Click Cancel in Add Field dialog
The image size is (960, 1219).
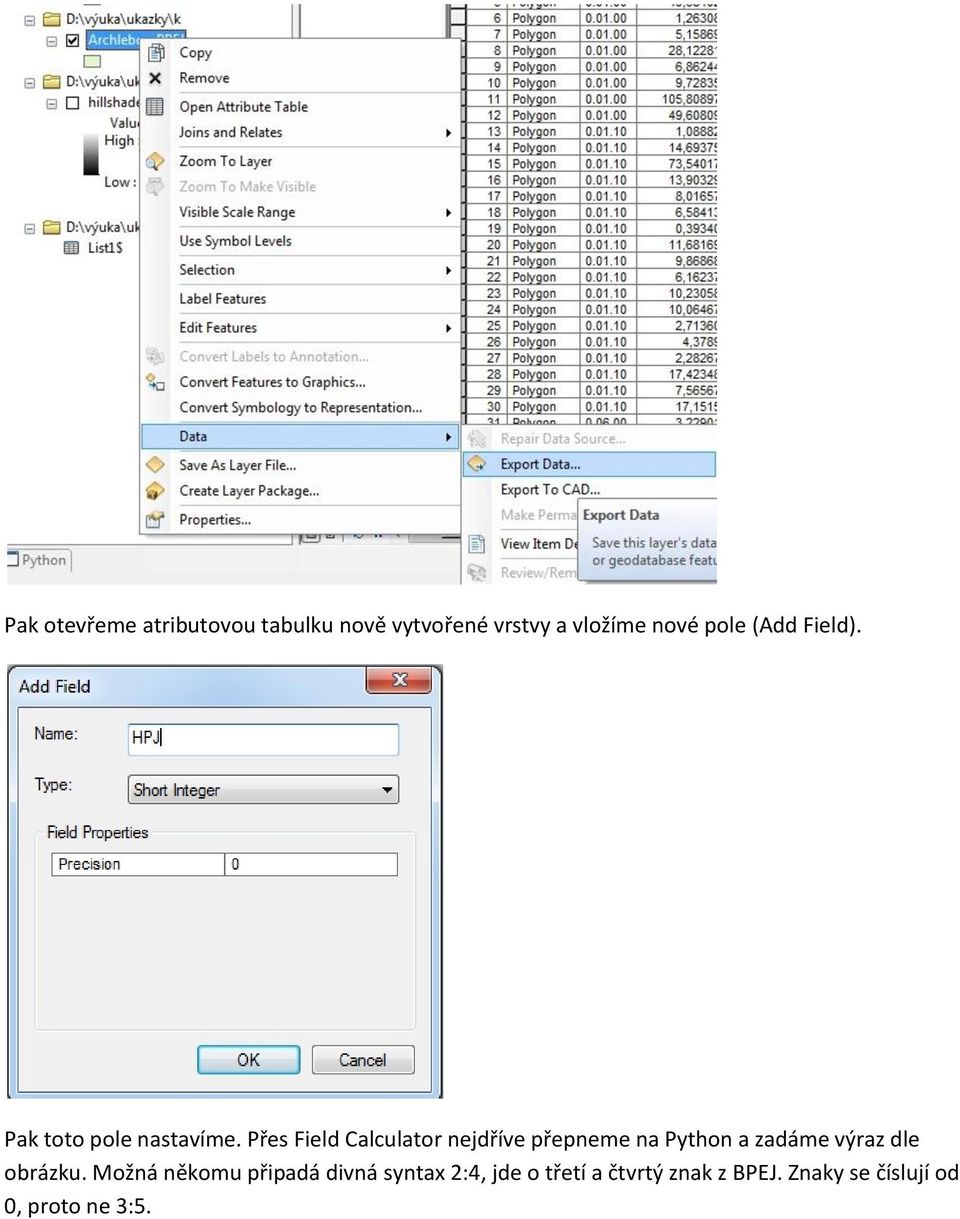[x=363, y=1060]
